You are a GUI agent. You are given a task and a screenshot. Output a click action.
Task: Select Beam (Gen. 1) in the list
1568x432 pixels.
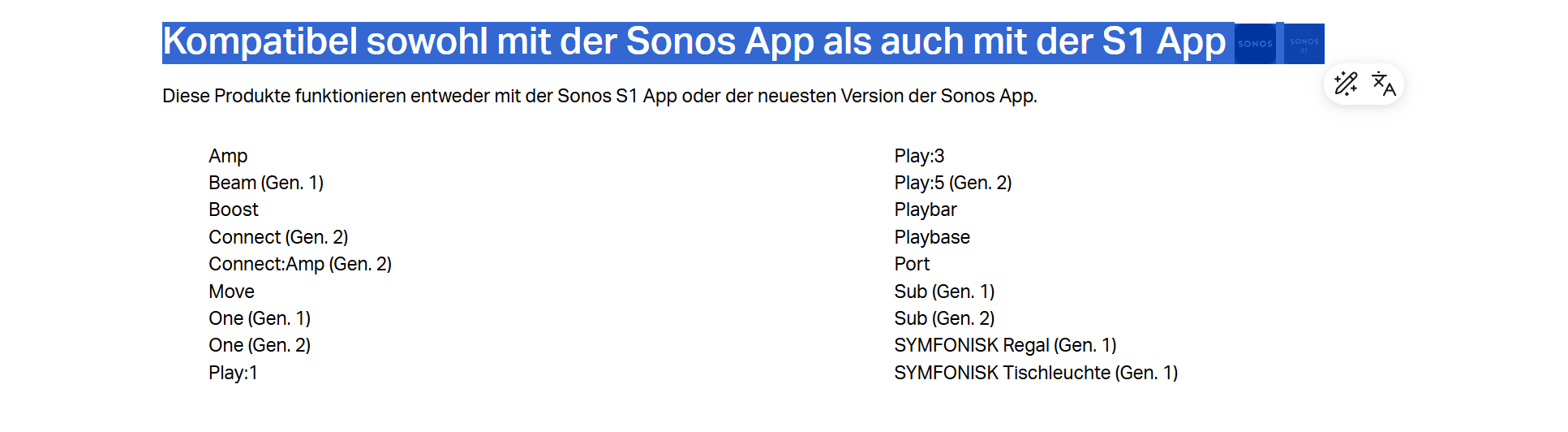pyautogui.click(x=266, y=183)
